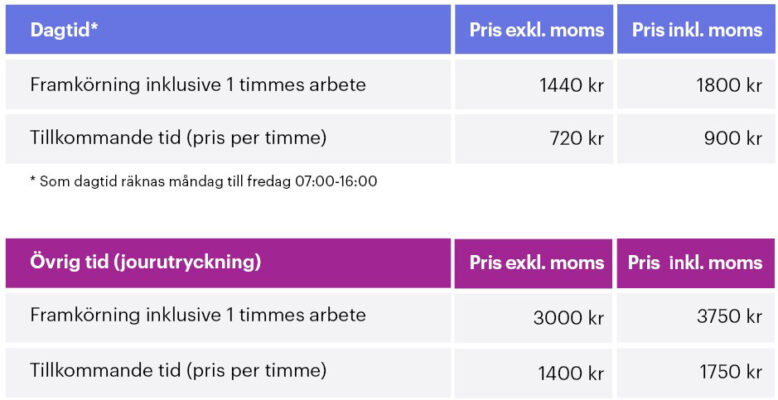
Task: Select the '720 kr' price cell
Action: pos(577,138)
